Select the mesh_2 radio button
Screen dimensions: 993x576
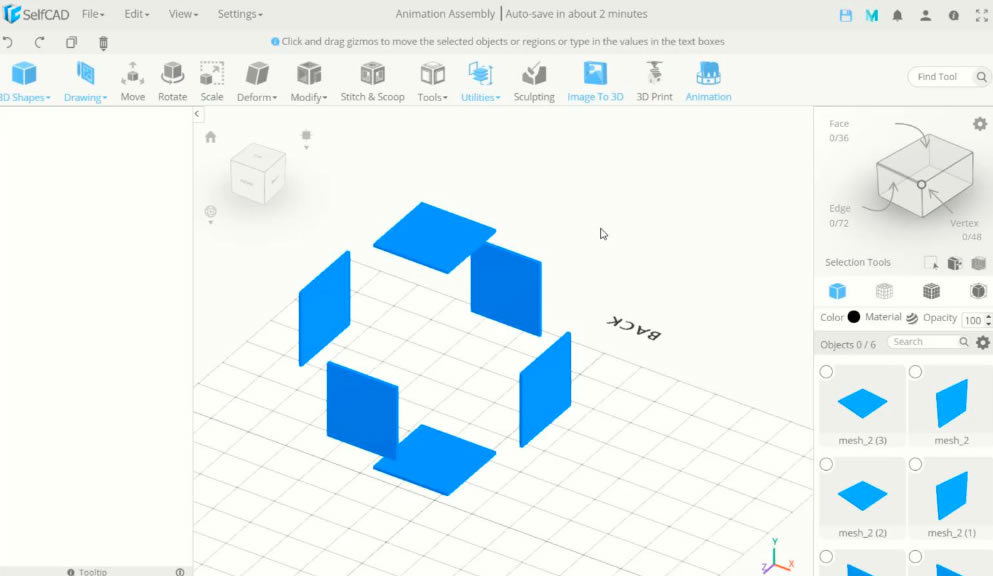pyautogui.click(x=915, y=372)
